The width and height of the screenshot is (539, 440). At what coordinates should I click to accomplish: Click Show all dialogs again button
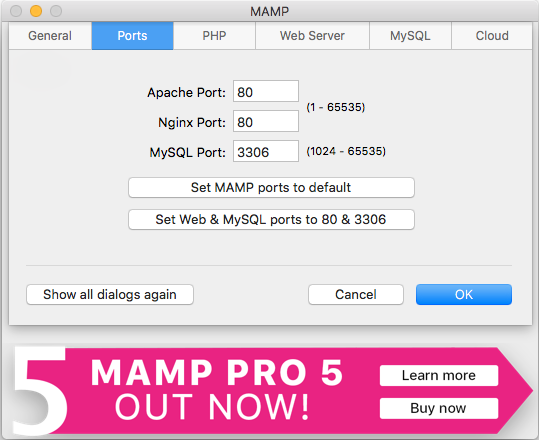pyautogui.click(x=110, y=295)
